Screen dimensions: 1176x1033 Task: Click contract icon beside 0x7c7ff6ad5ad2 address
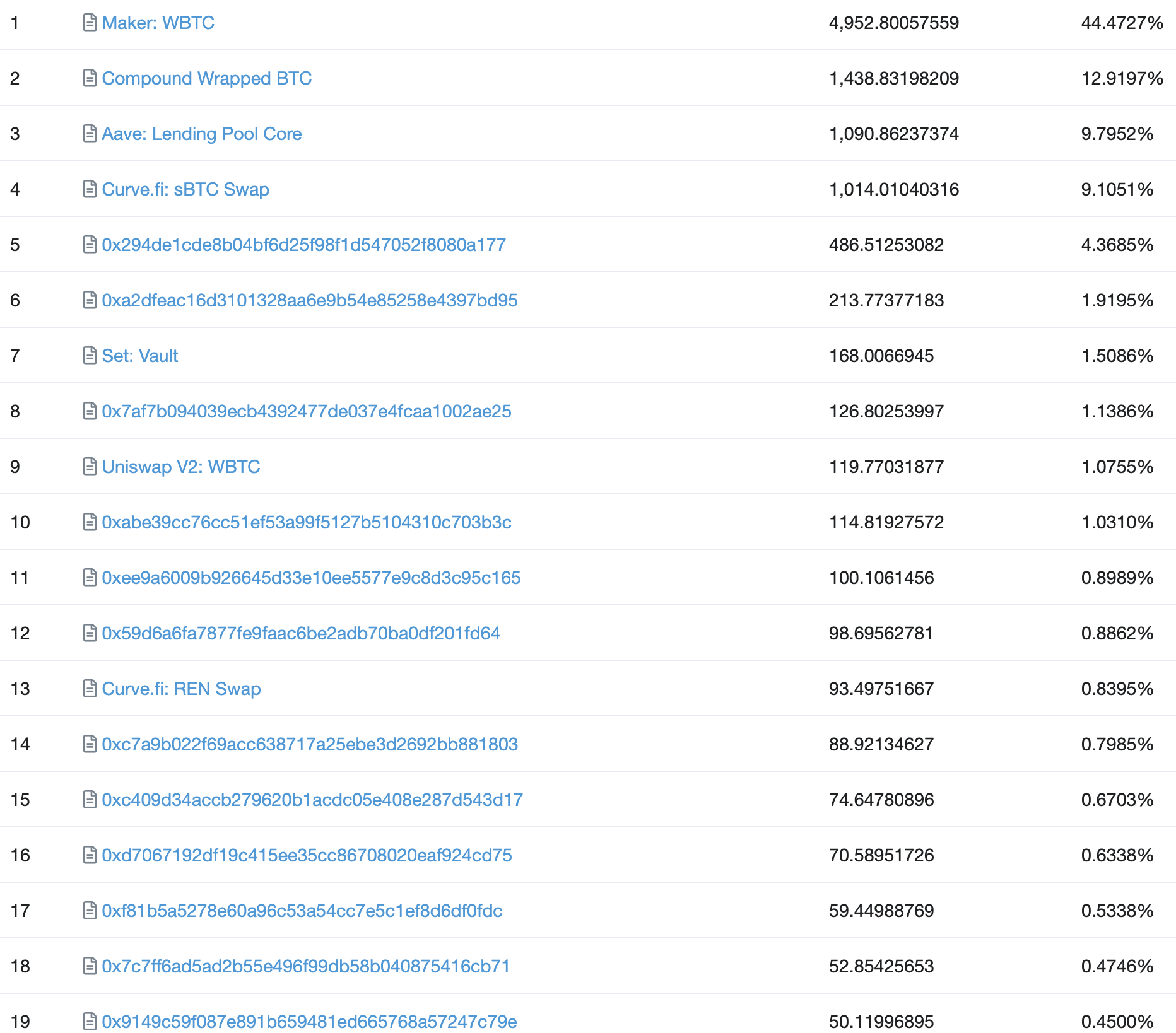point(90,966)
